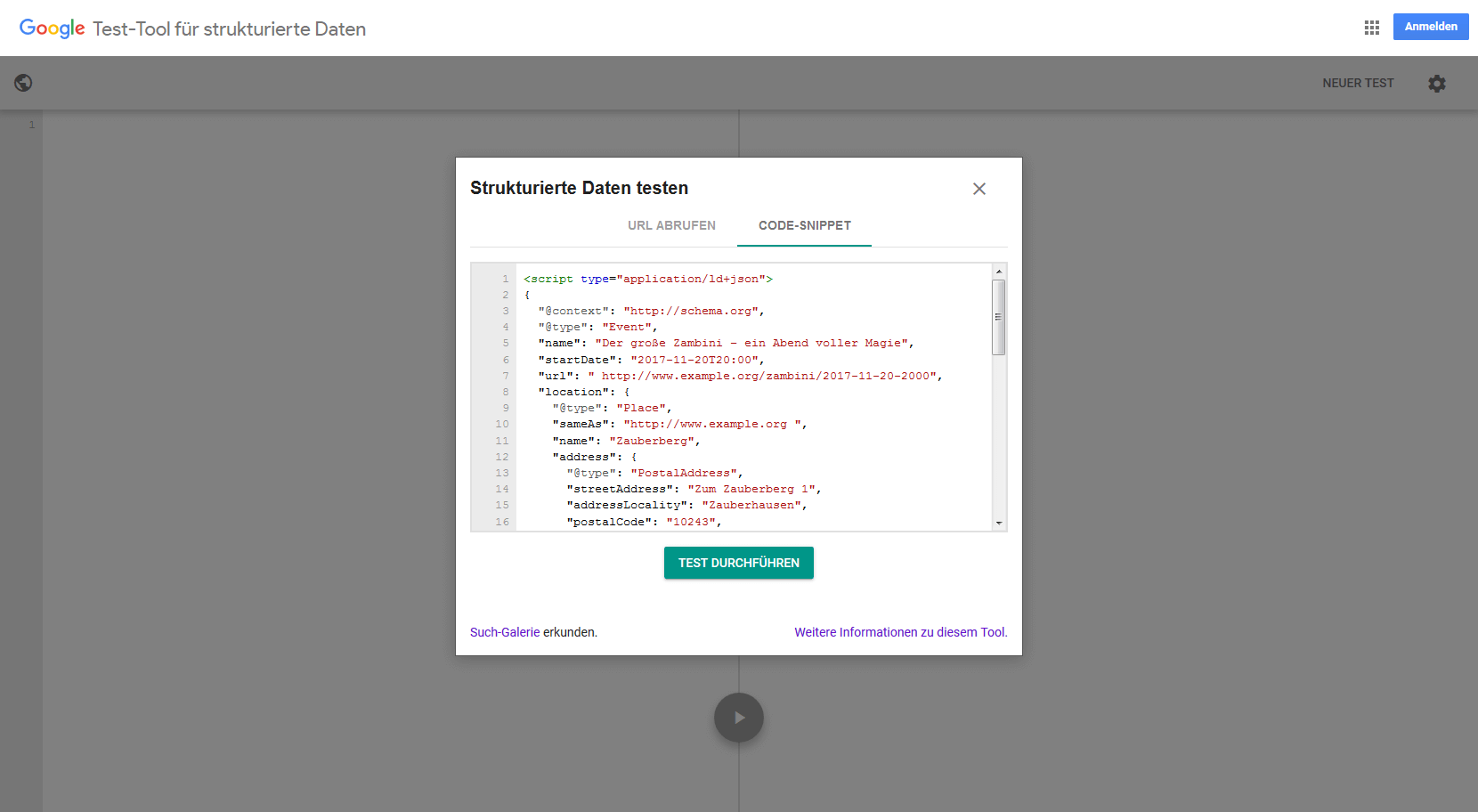Click the code editor scroll-up arrow
This screenshot has height=812, width=1478.
point(999,271)
